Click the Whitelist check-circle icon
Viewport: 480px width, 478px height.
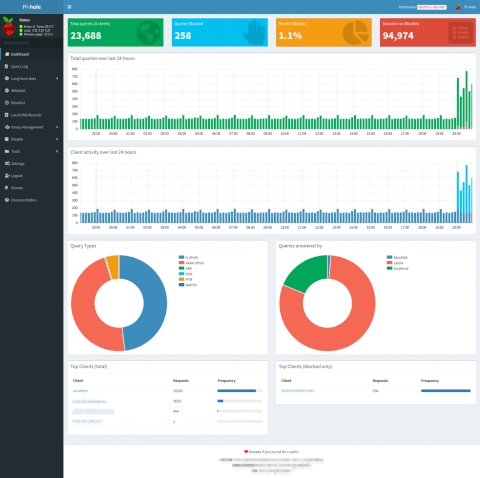pyautogui.click(x=7, y=91)
